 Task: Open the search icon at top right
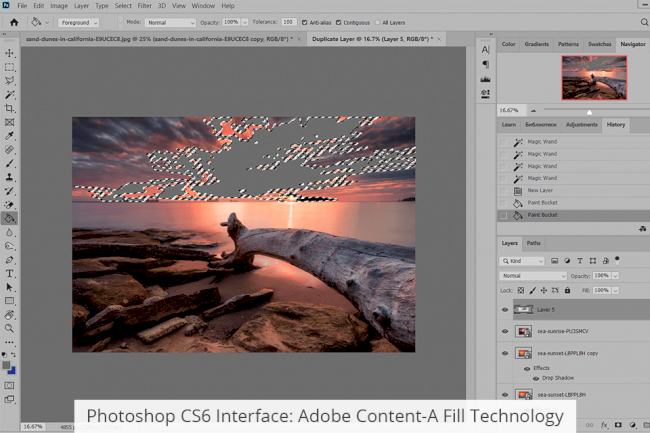click(644, 22)
